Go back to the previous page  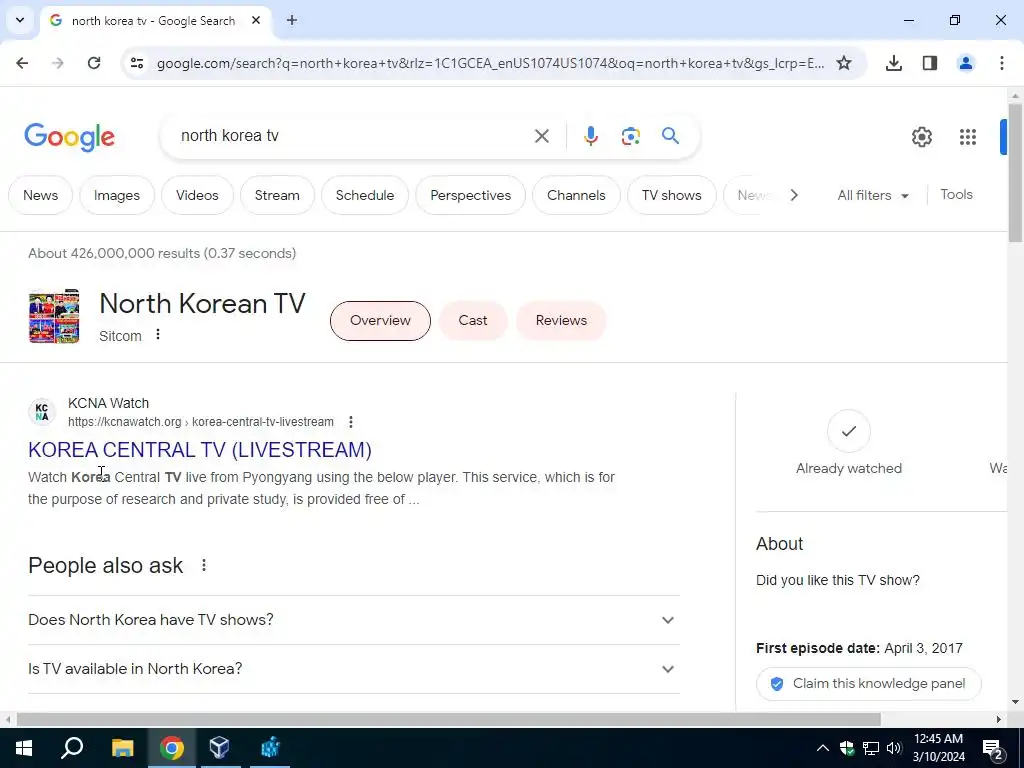(x=22, y=63)
